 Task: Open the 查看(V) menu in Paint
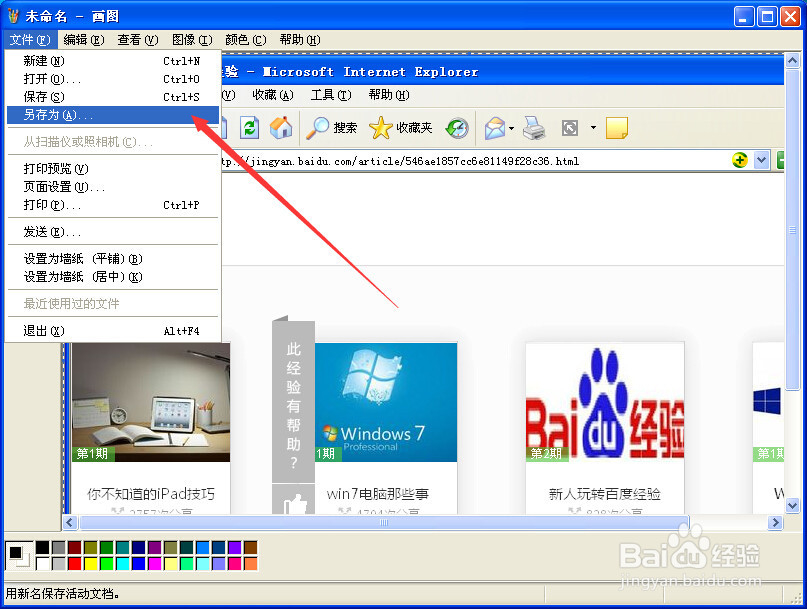[x=137, y=40]
